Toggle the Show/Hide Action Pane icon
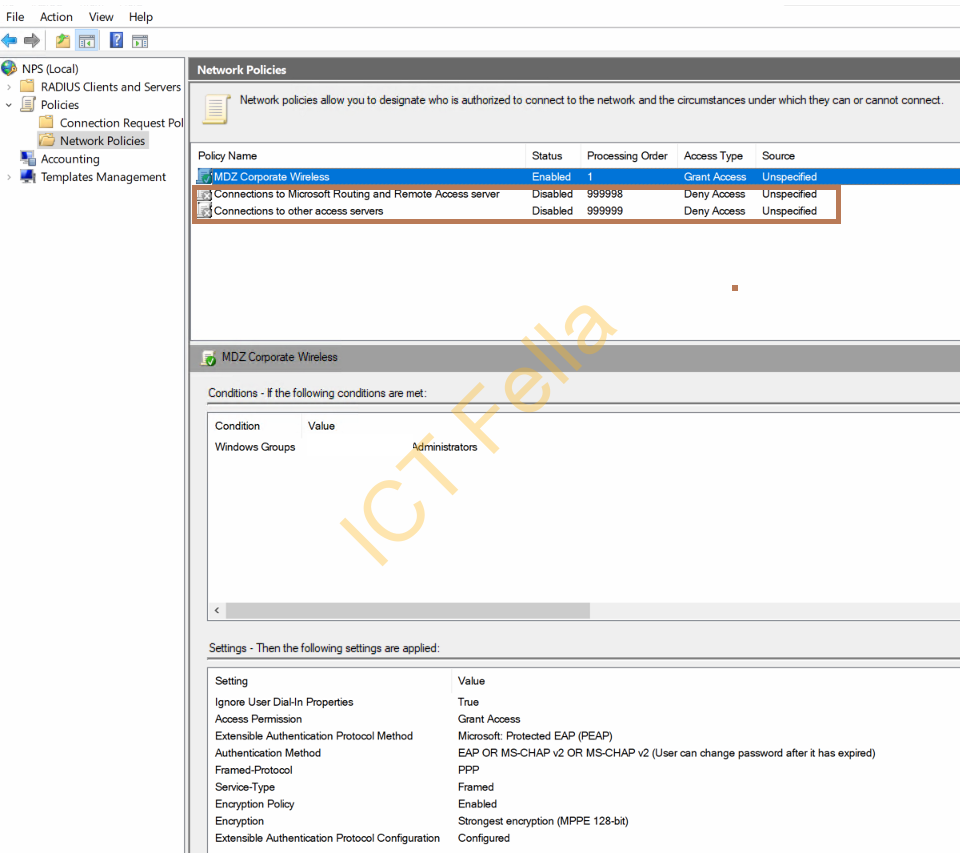The width and height of the screenshot is (960, 853). click(140, 41)
